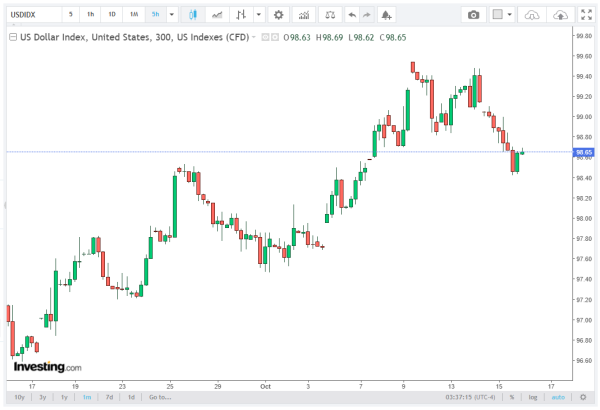Collapse the US Dollar Index legend
The image size is (600, 410).
(x=254, y=36)
